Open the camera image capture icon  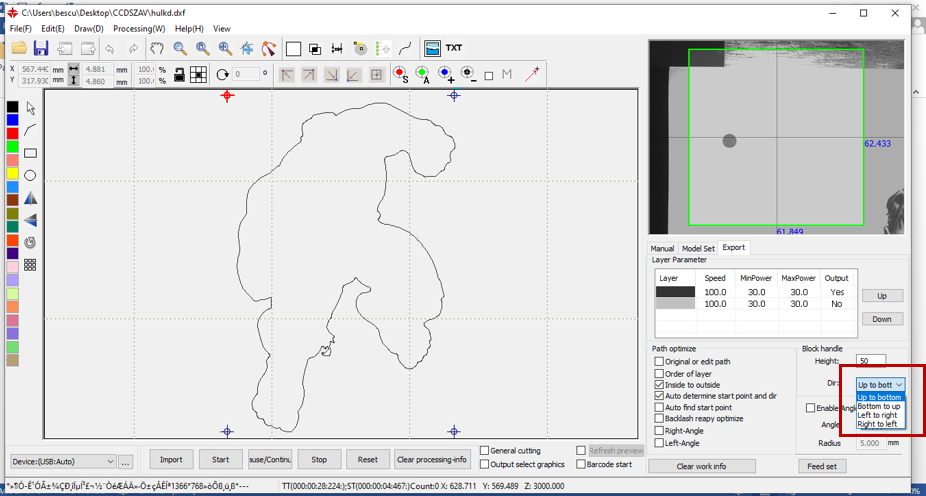pos(433,48)
